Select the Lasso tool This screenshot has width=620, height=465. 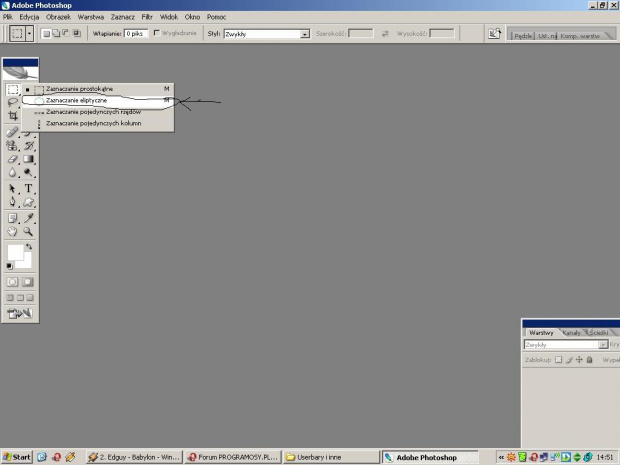click(x=13, y=102)
